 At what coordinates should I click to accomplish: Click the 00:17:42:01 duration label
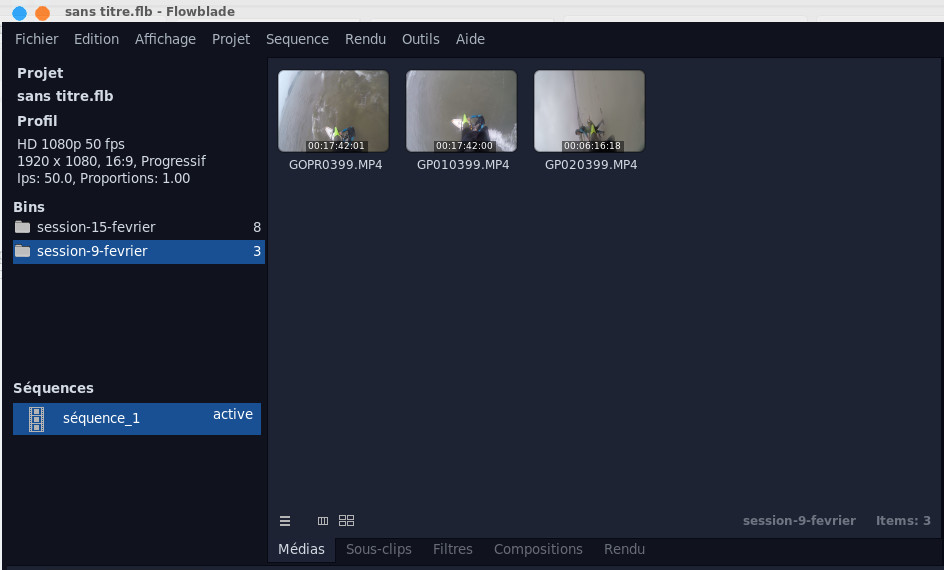(x=336, y=146)
